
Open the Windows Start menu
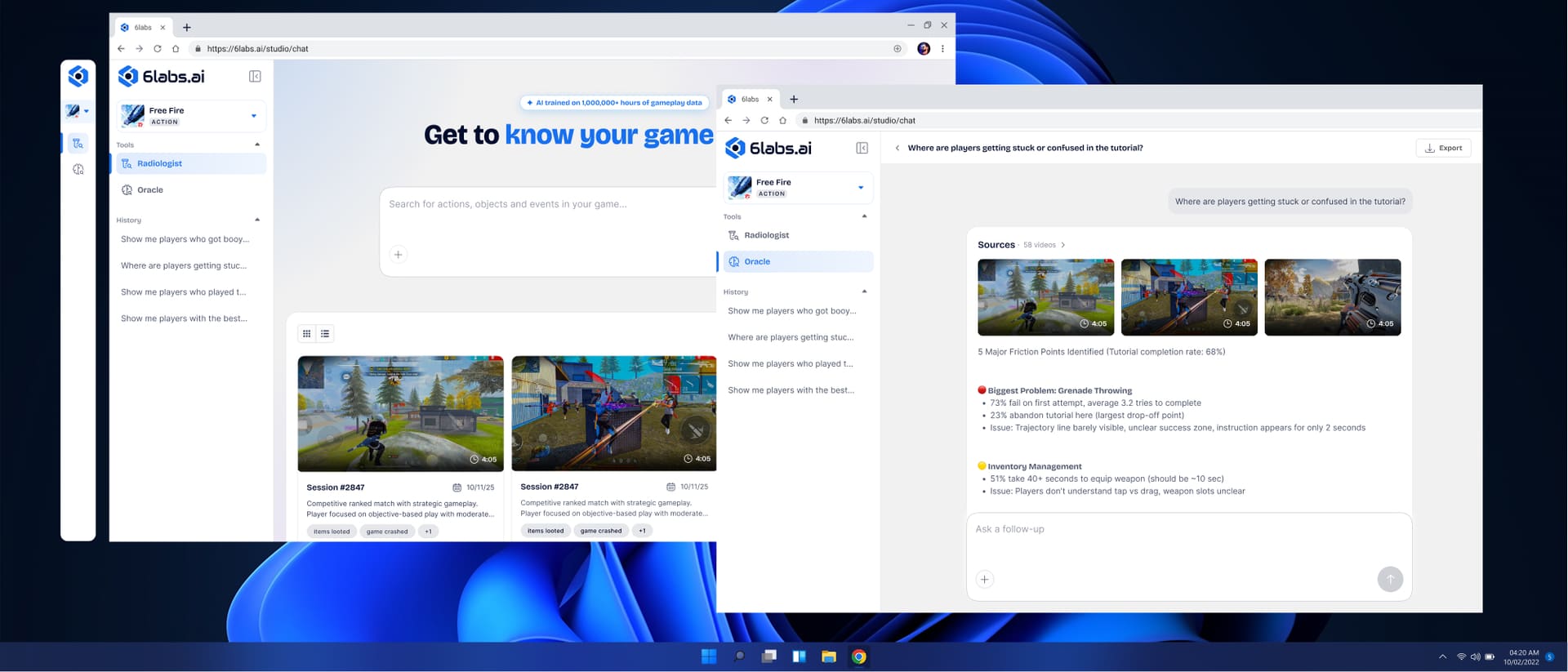click(x=709, y=656)
